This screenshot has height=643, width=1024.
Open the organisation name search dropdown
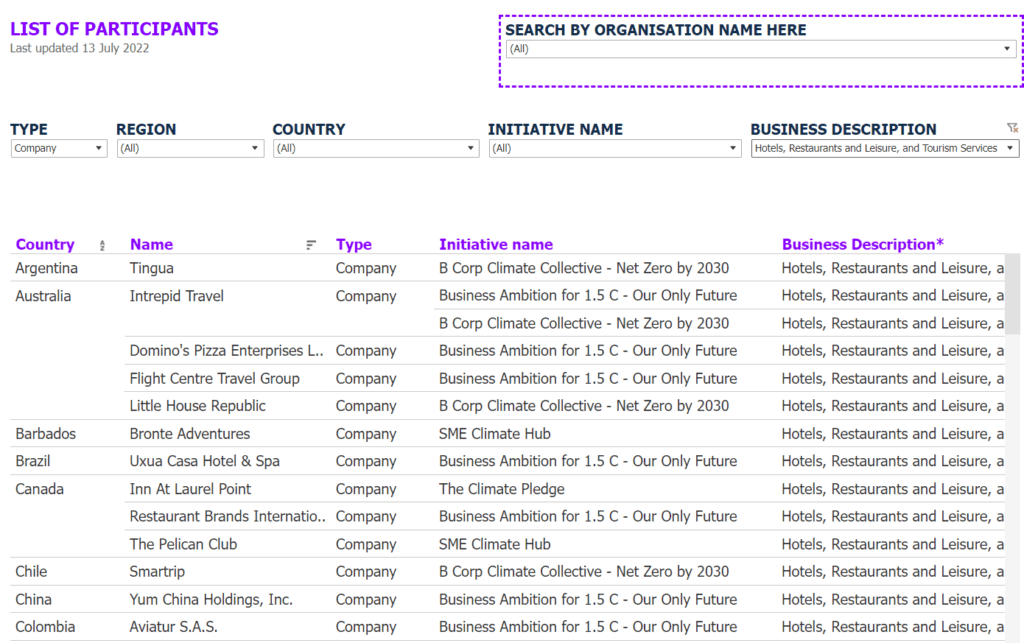tap(761, 49)
